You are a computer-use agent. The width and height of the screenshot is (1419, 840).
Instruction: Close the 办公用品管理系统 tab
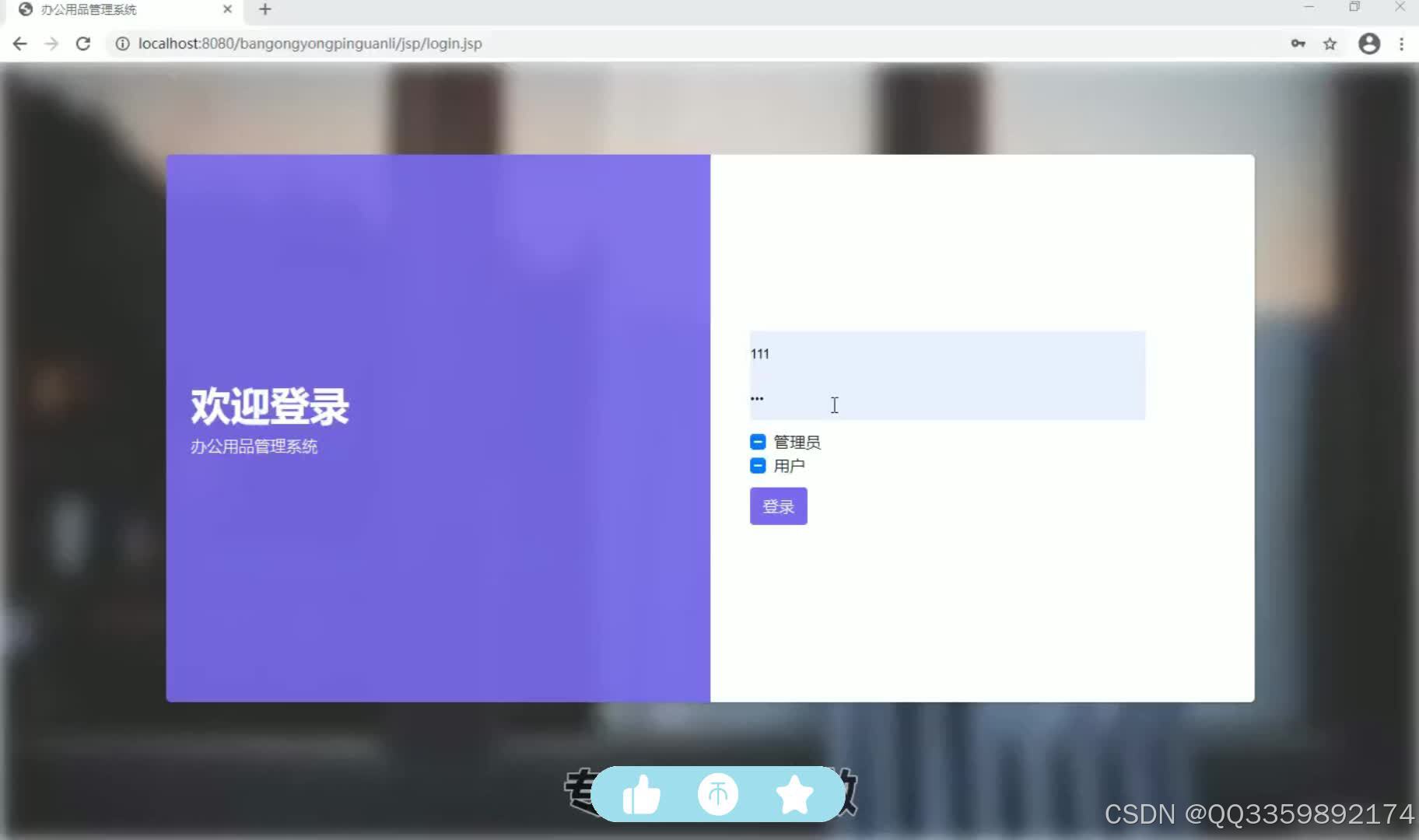[x=227, y=9]
